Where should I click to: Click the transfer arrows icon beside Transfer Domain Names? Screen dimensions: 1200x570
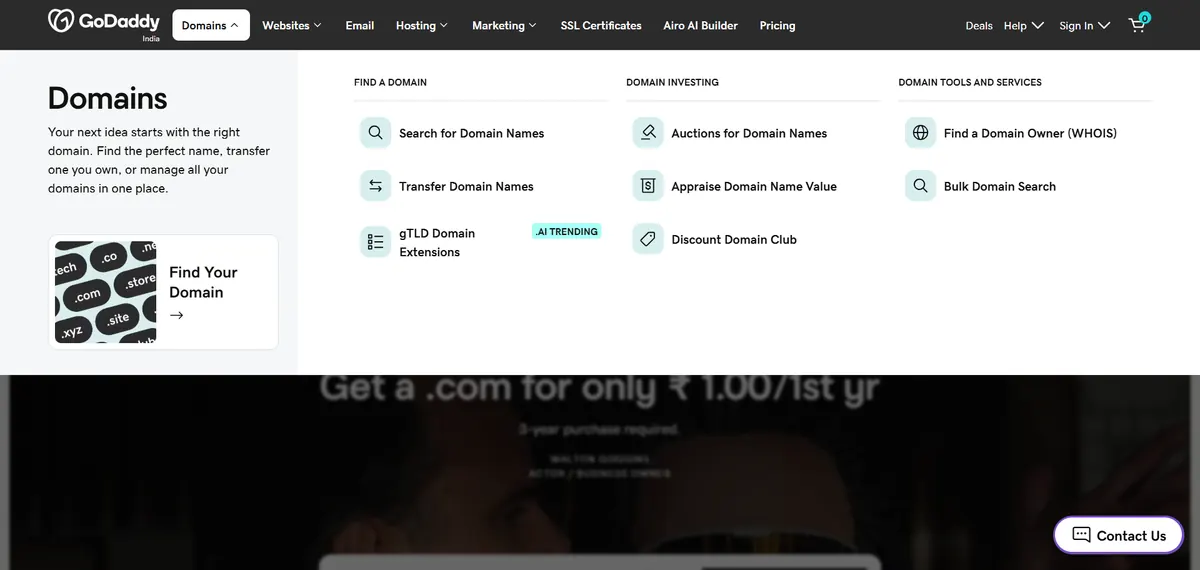click(x=375, y=186)
